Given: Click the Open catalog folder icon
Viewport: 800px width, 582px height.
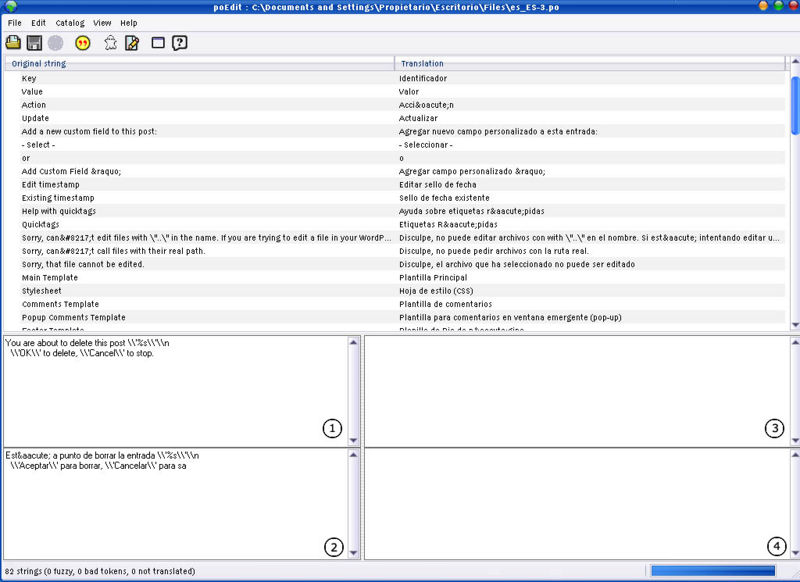Looking at the screenshot, I should (x=13, y=42).
